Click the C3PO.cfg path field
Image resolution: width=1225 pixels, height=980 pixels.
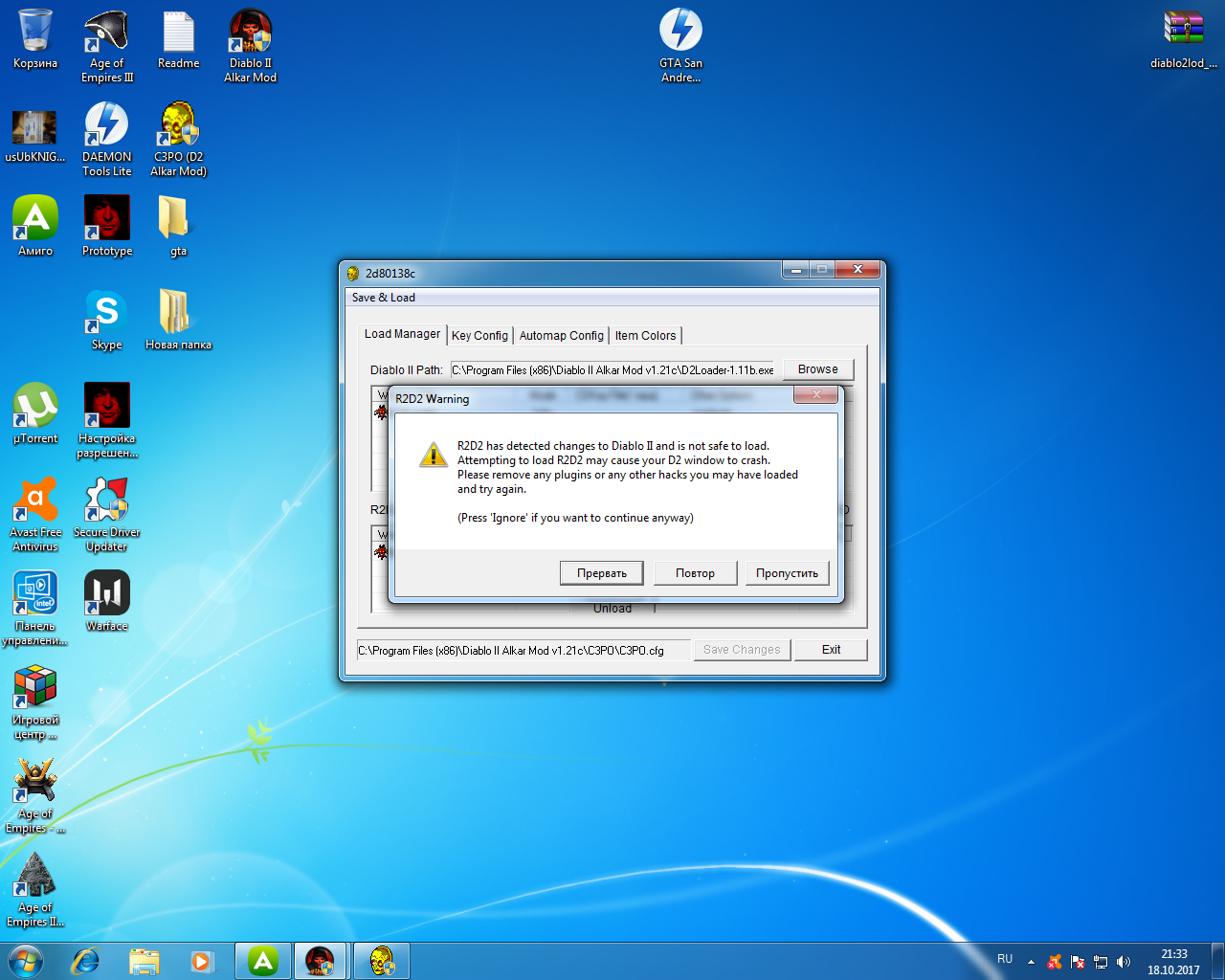tap(523, 651)
